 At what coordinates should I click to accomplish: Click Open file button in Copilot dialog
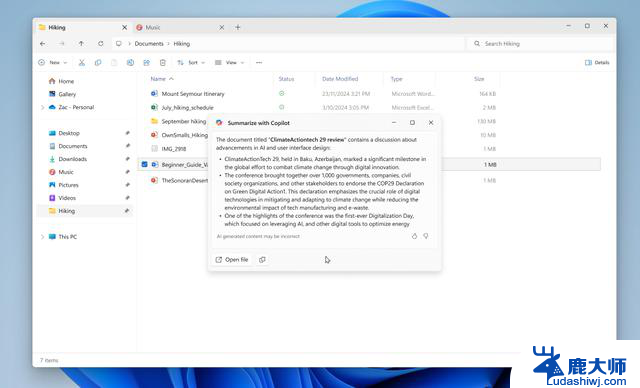[232, 259]
